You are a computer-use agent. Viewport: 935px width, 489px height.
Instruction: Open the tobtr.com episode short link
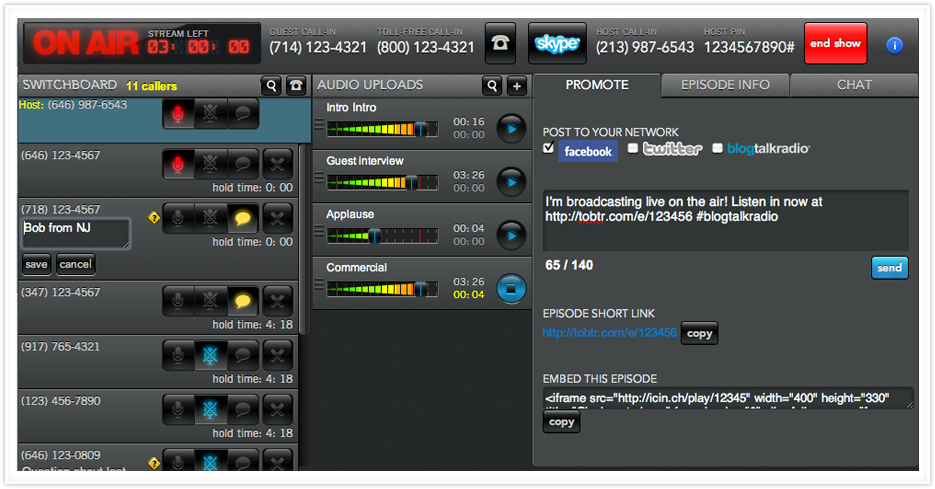click(x=609, y=333)
